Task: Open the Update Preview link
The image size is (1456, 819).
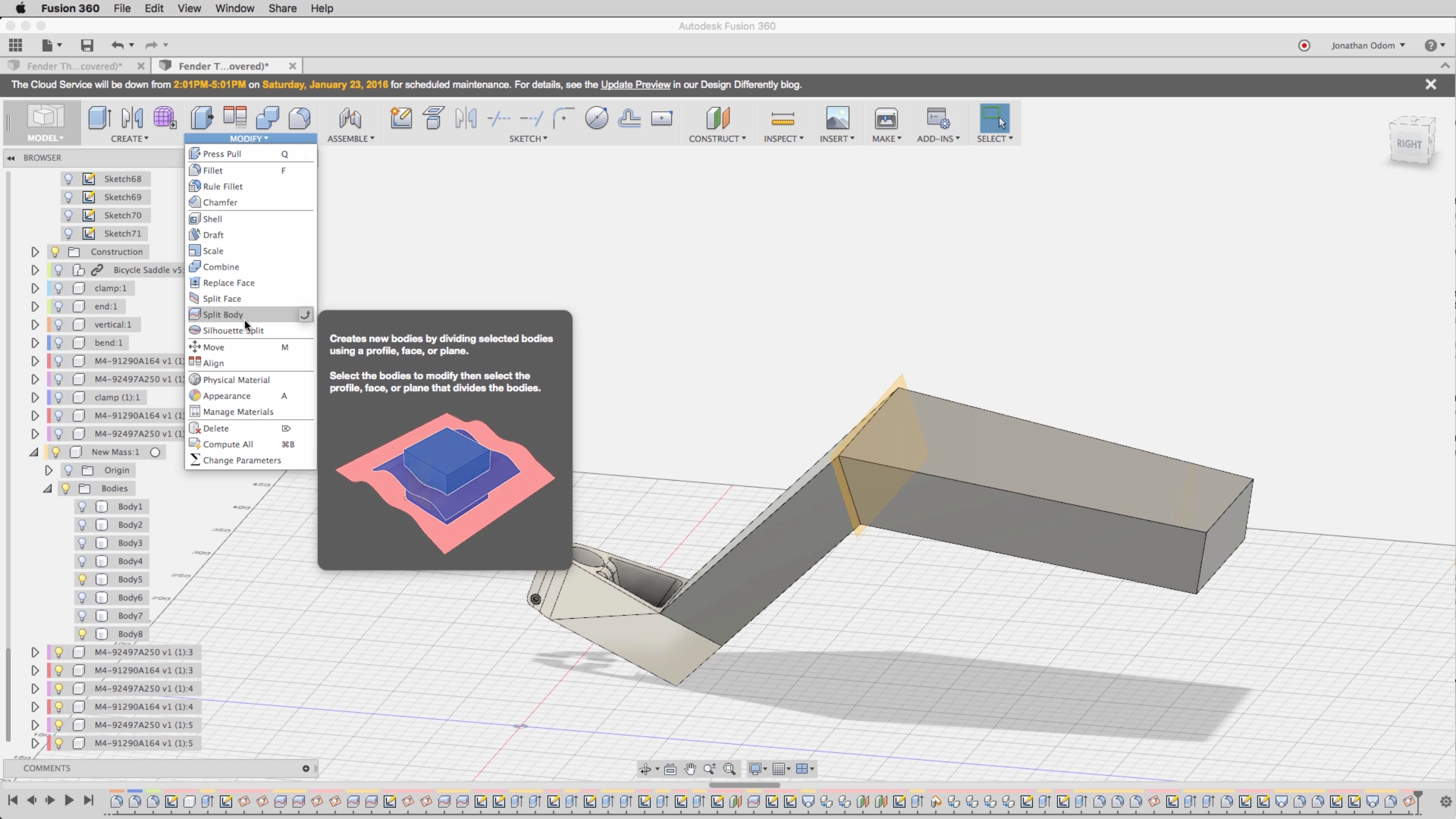Action: coord(635,84)
